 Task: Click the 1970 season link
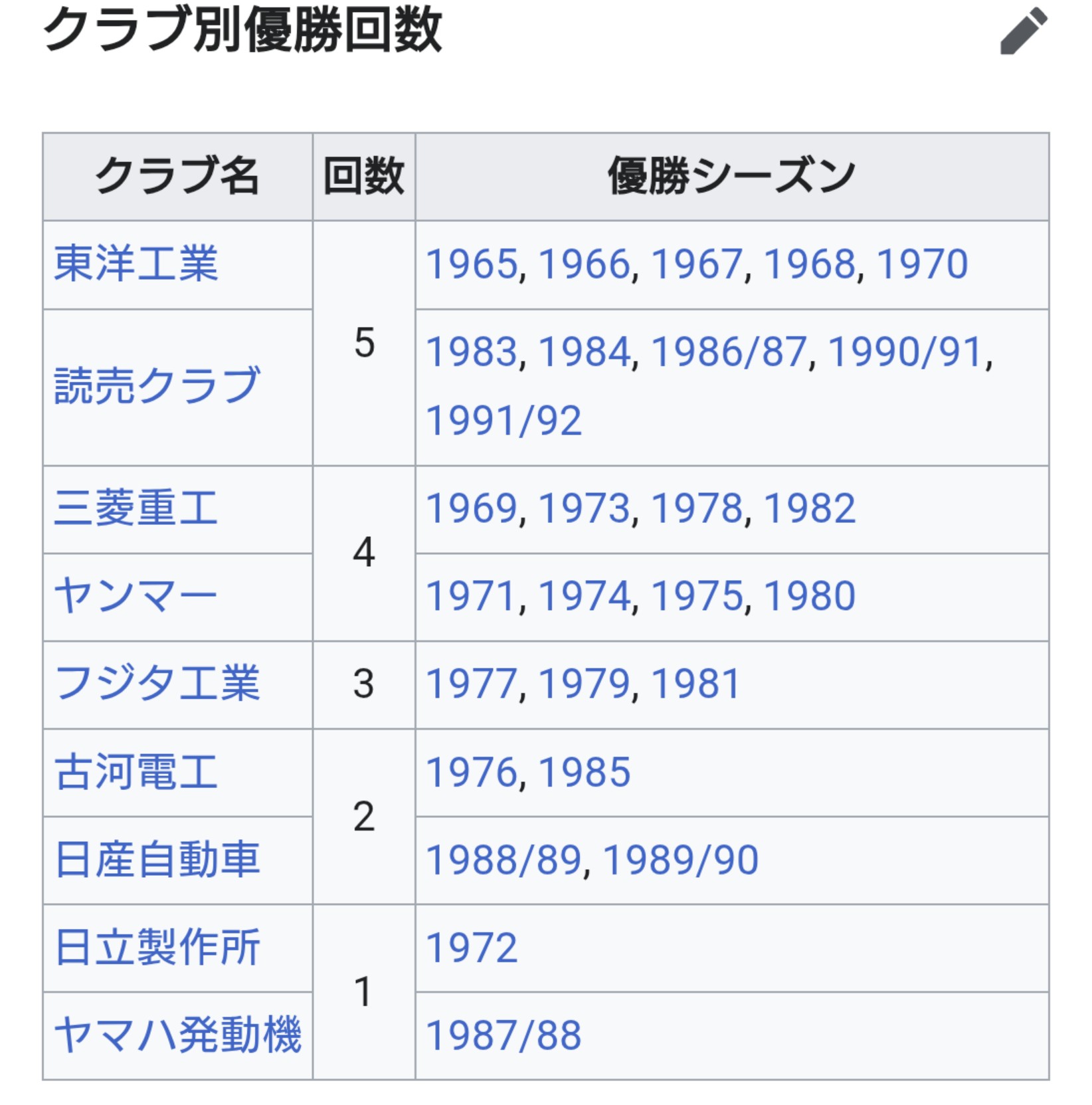pyautogui.click(x=922, y=264)
